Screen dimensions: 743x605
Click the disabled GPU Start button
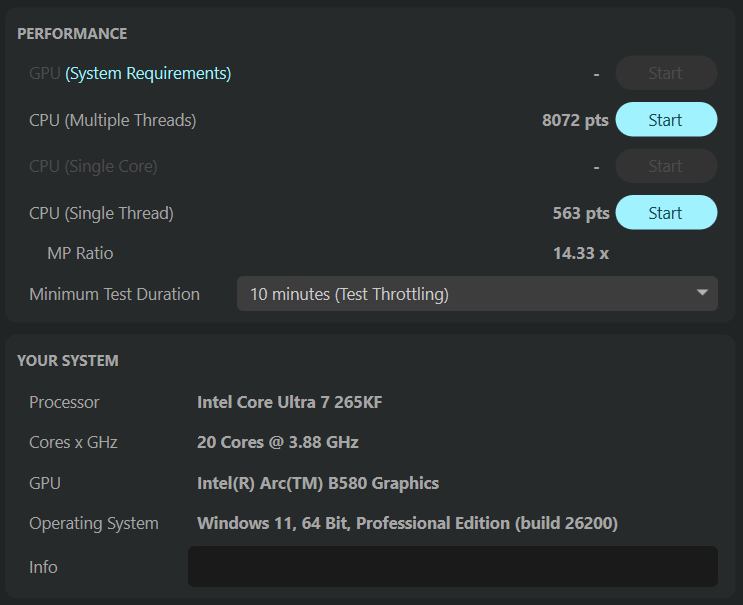tap(666, 73)
